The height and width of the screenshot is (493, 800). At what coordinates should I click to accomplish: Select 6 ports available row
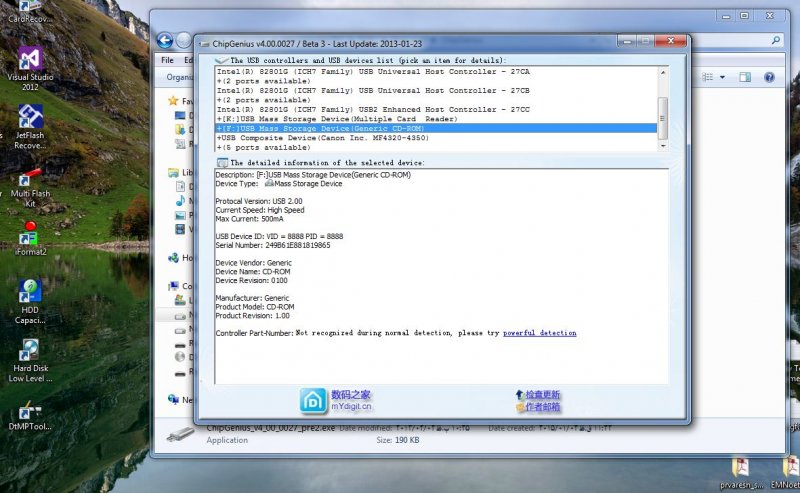click(436, 147)
